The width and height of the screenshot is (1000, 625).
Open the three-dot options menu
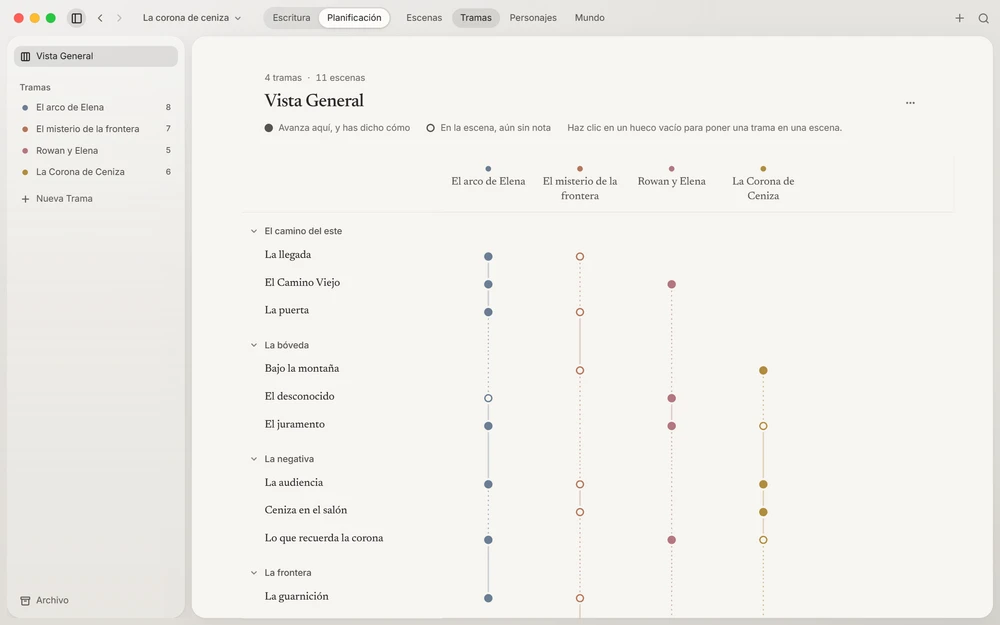pos(910,103)
